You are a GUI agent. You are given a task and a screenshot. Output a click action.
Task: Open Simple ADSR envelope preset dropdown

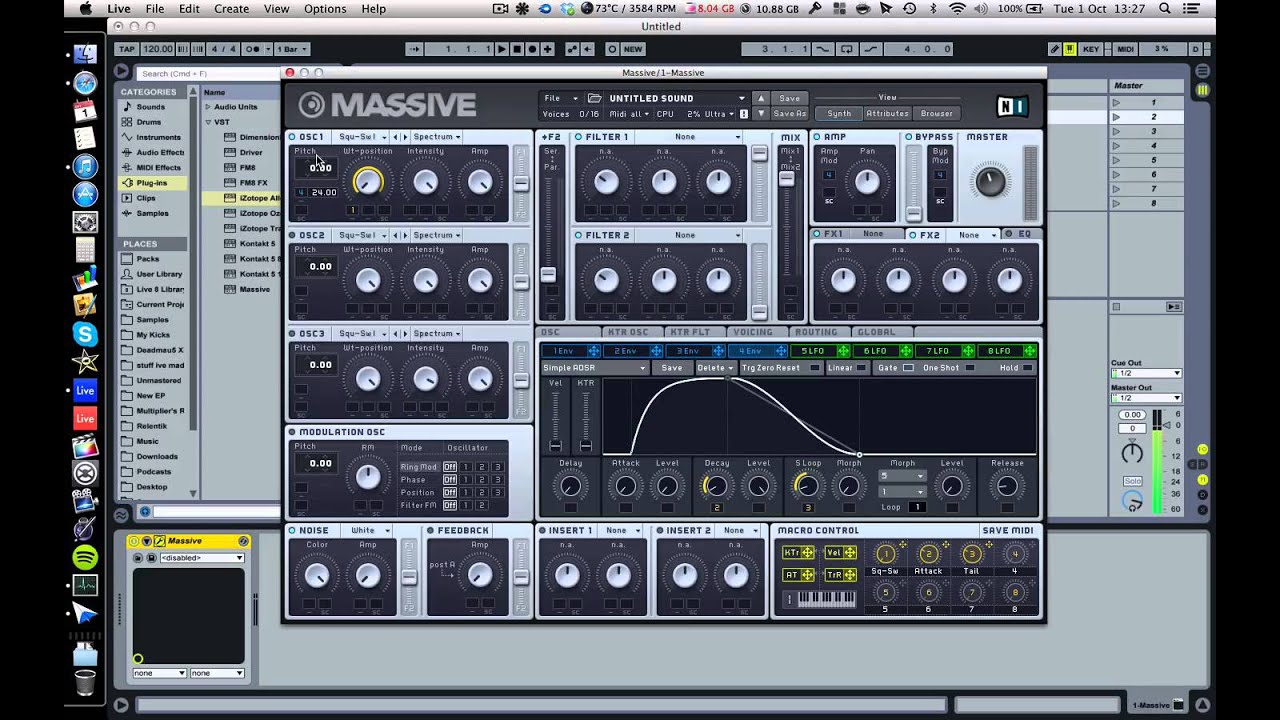[x=595, y=368]
